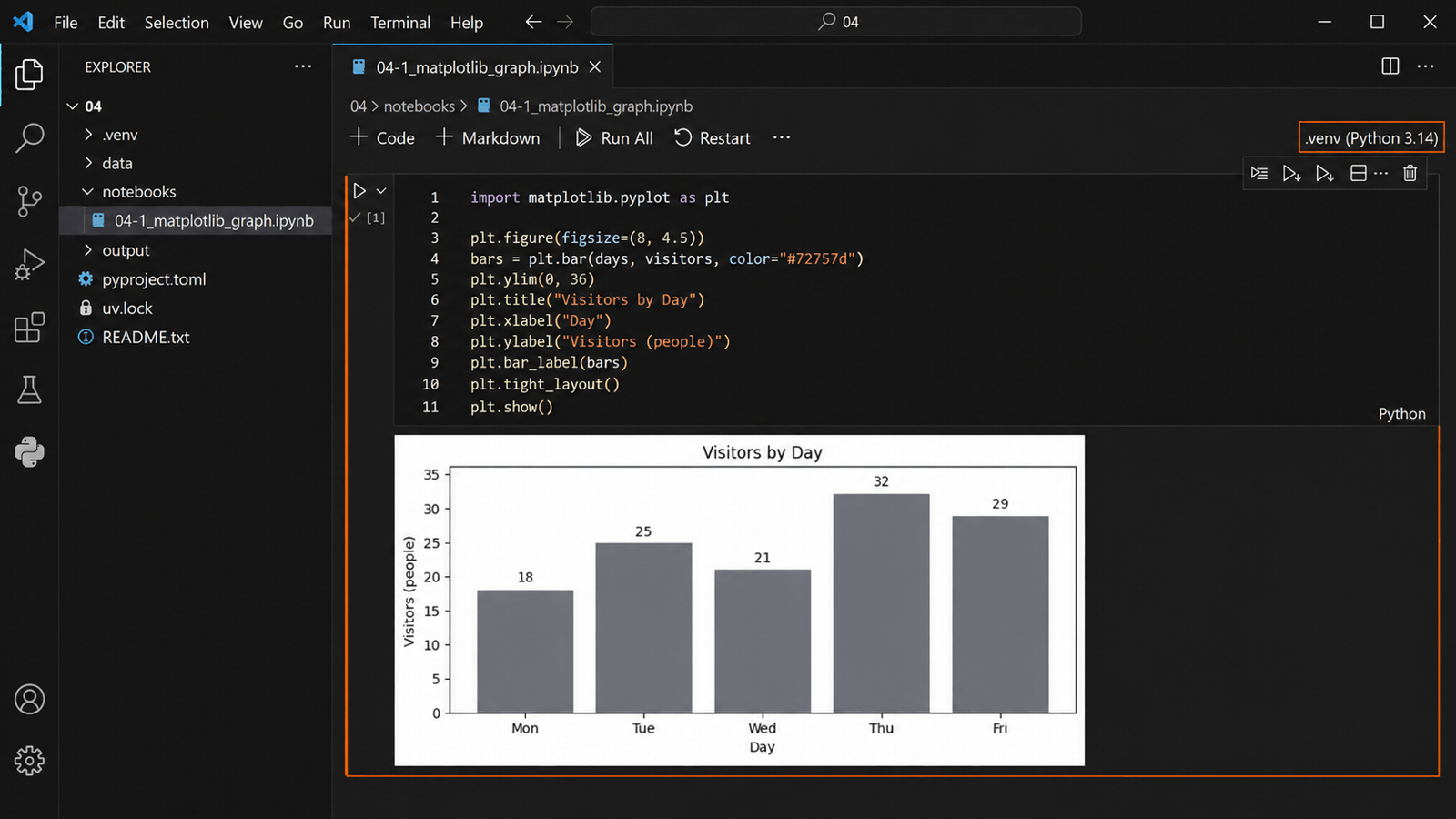Go forward using the navigation arrow
The height and width of the screenshot is (819, 1456).
(x=565, y=22)
